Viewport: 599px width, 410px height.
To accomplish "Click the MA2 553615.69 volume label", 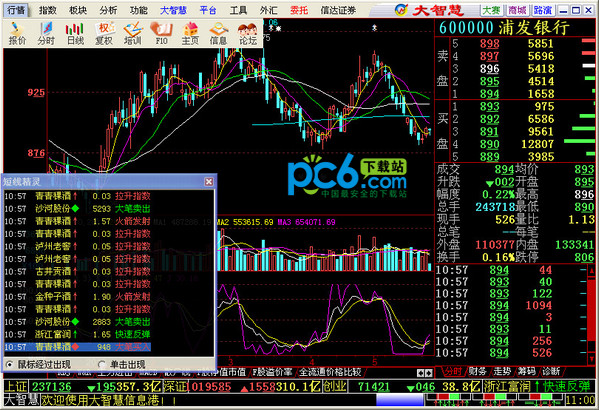I will [245, 222].
